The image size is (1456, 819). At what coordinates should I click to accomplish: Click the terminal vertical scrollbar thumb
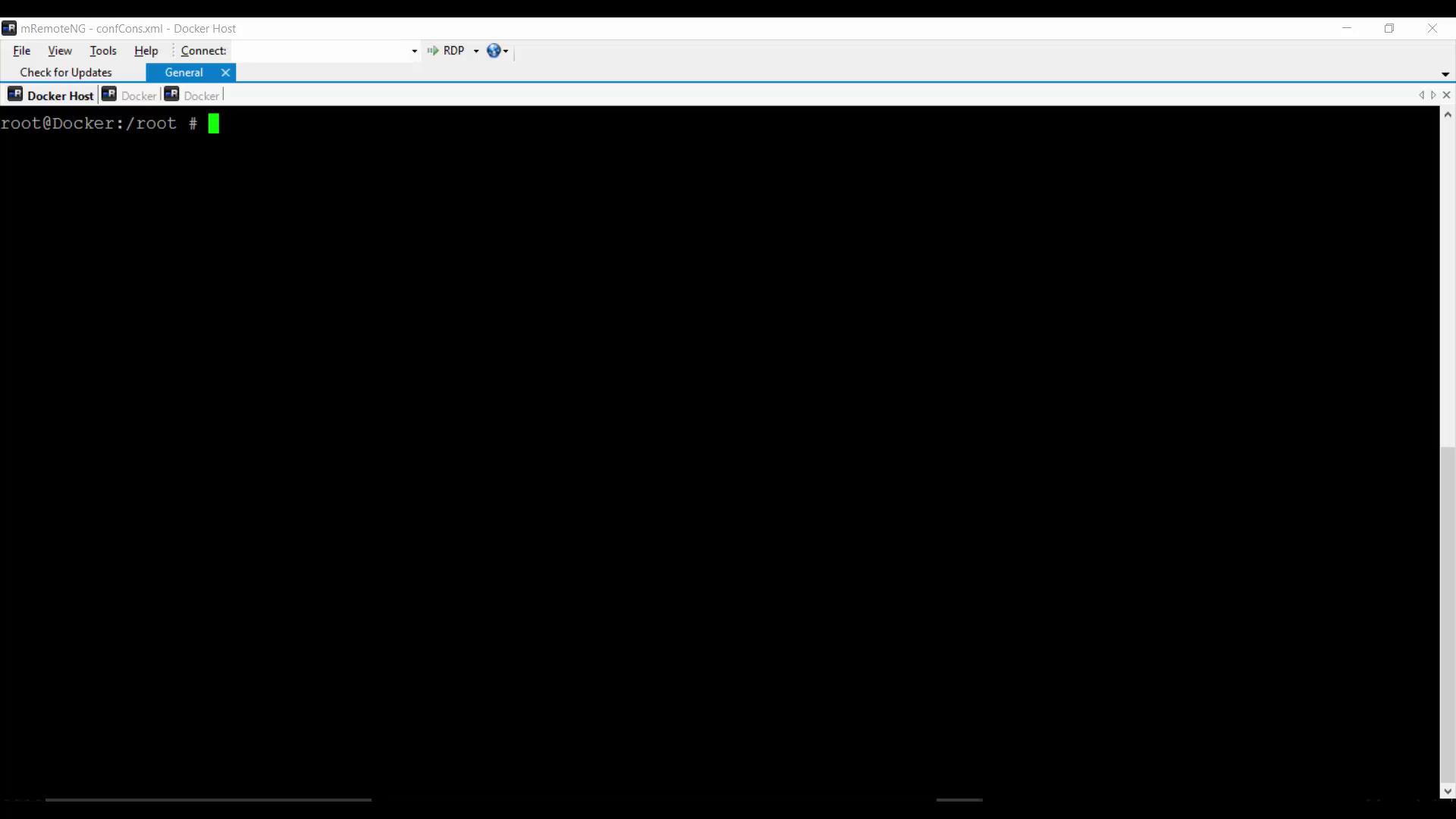pos(1448,614)
